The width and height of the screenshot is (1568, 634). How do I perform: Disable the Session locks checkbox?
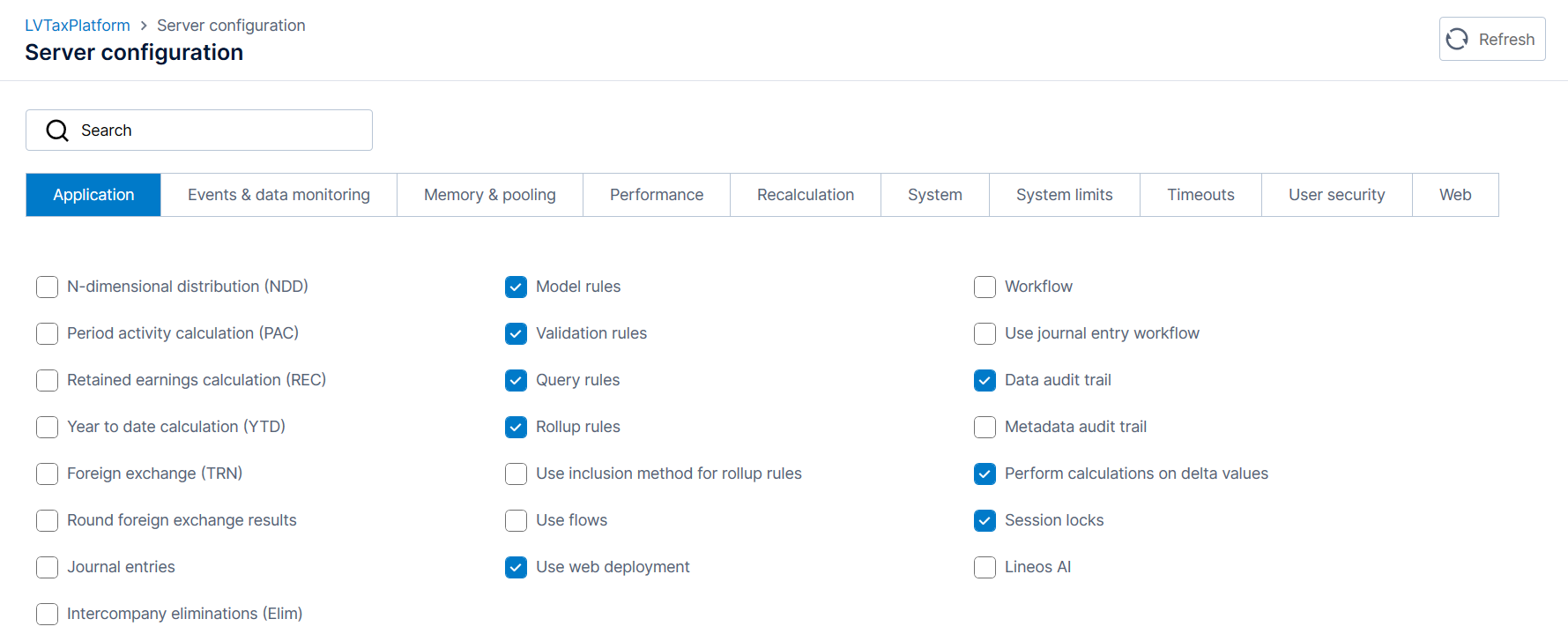click(985, 520)
